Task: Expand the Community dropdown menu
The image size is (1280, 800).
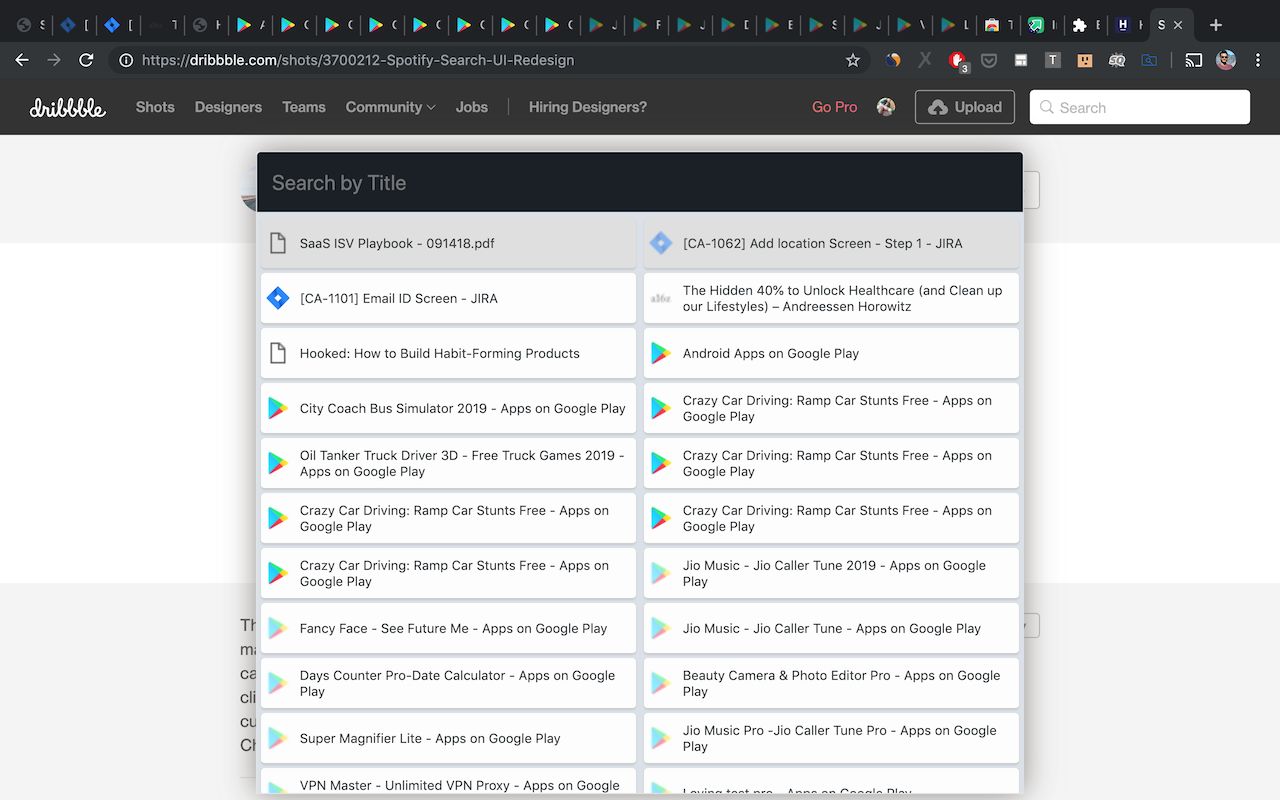Action: (x=390, y=107)
